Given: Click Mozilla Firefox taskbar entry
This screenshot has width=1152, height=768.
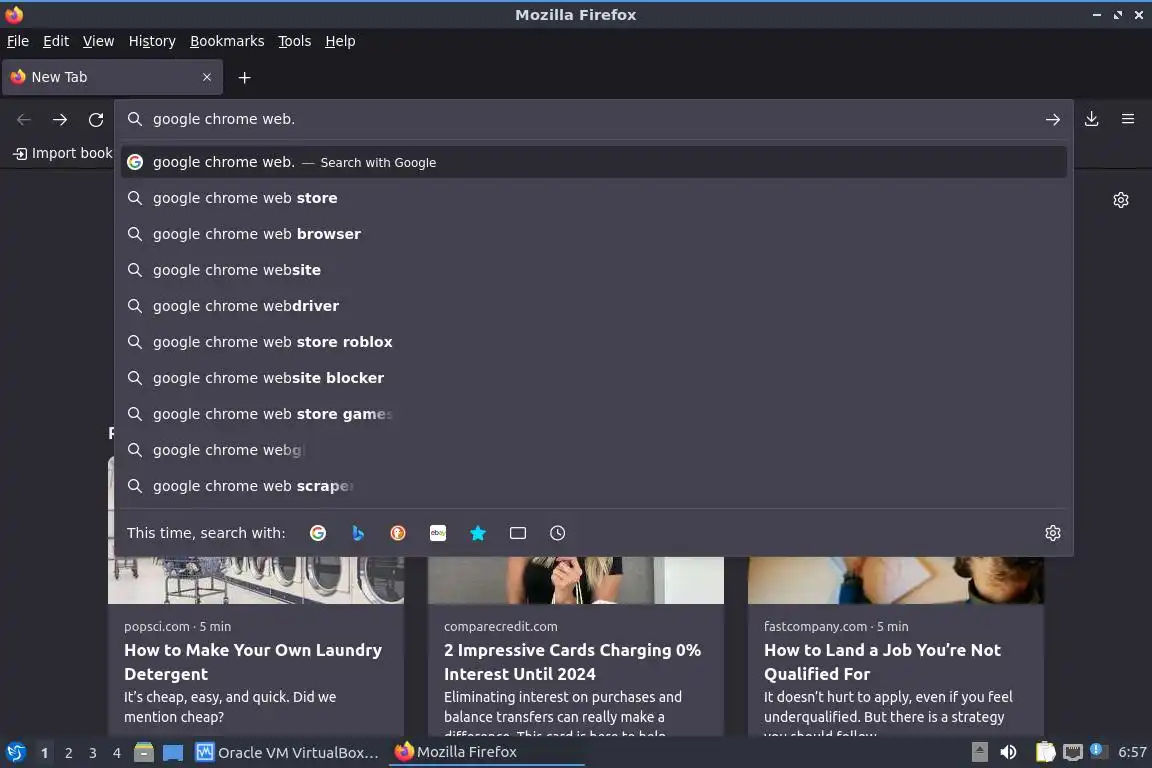Looking at the screenshot, I should pyautogui.click(x=486, y=752).
